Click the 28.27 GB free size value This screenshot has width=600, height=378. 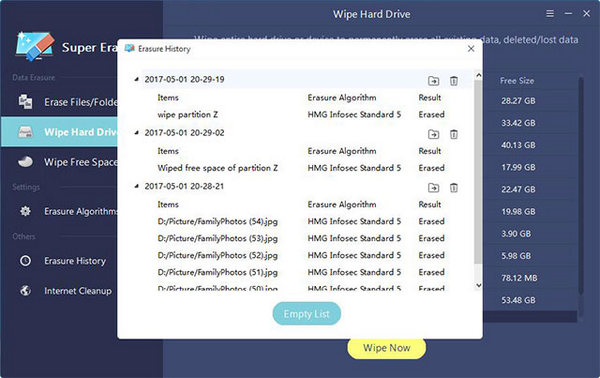coord(518,101)
